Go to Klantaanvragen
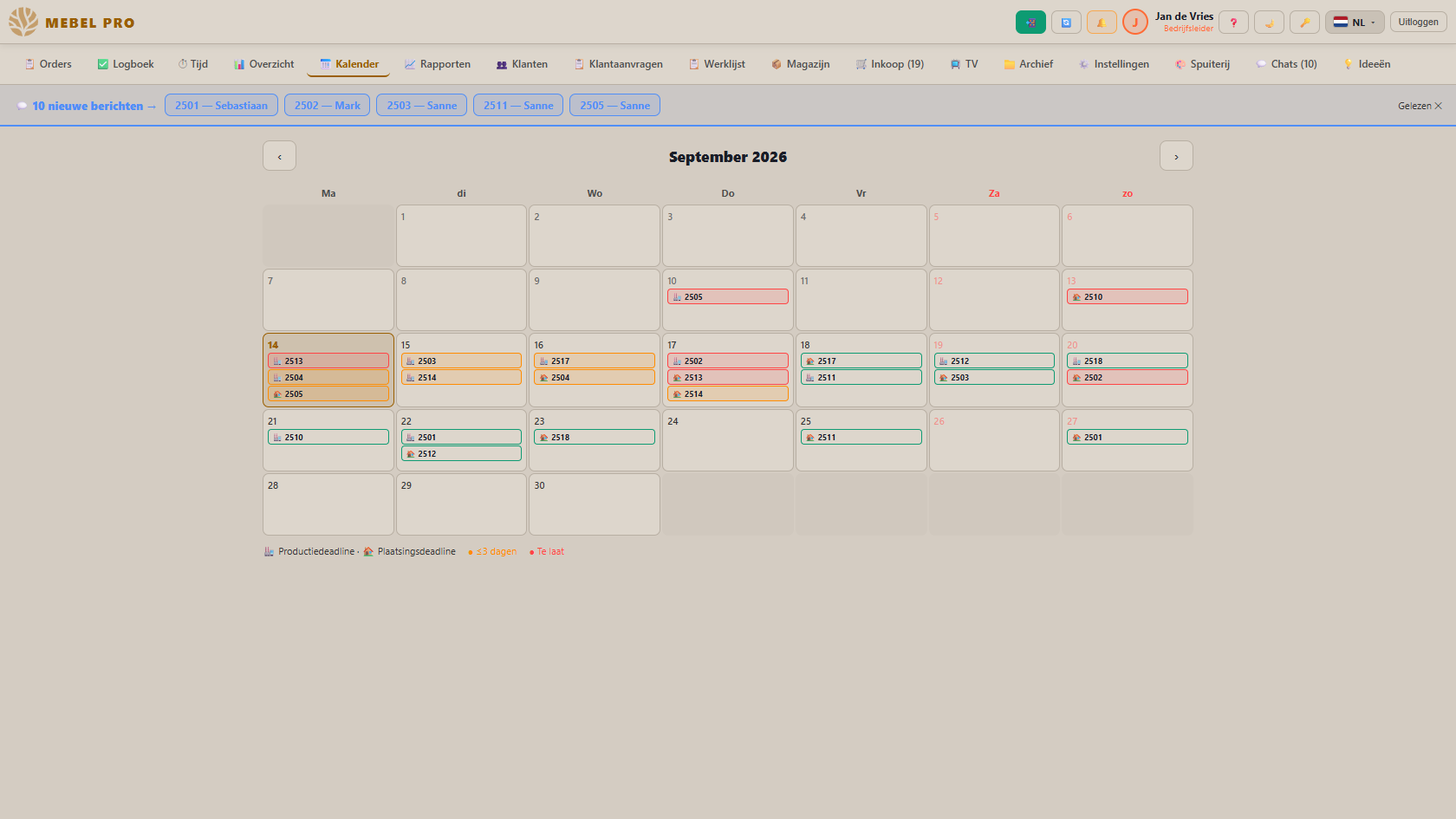 click(619, 64)
